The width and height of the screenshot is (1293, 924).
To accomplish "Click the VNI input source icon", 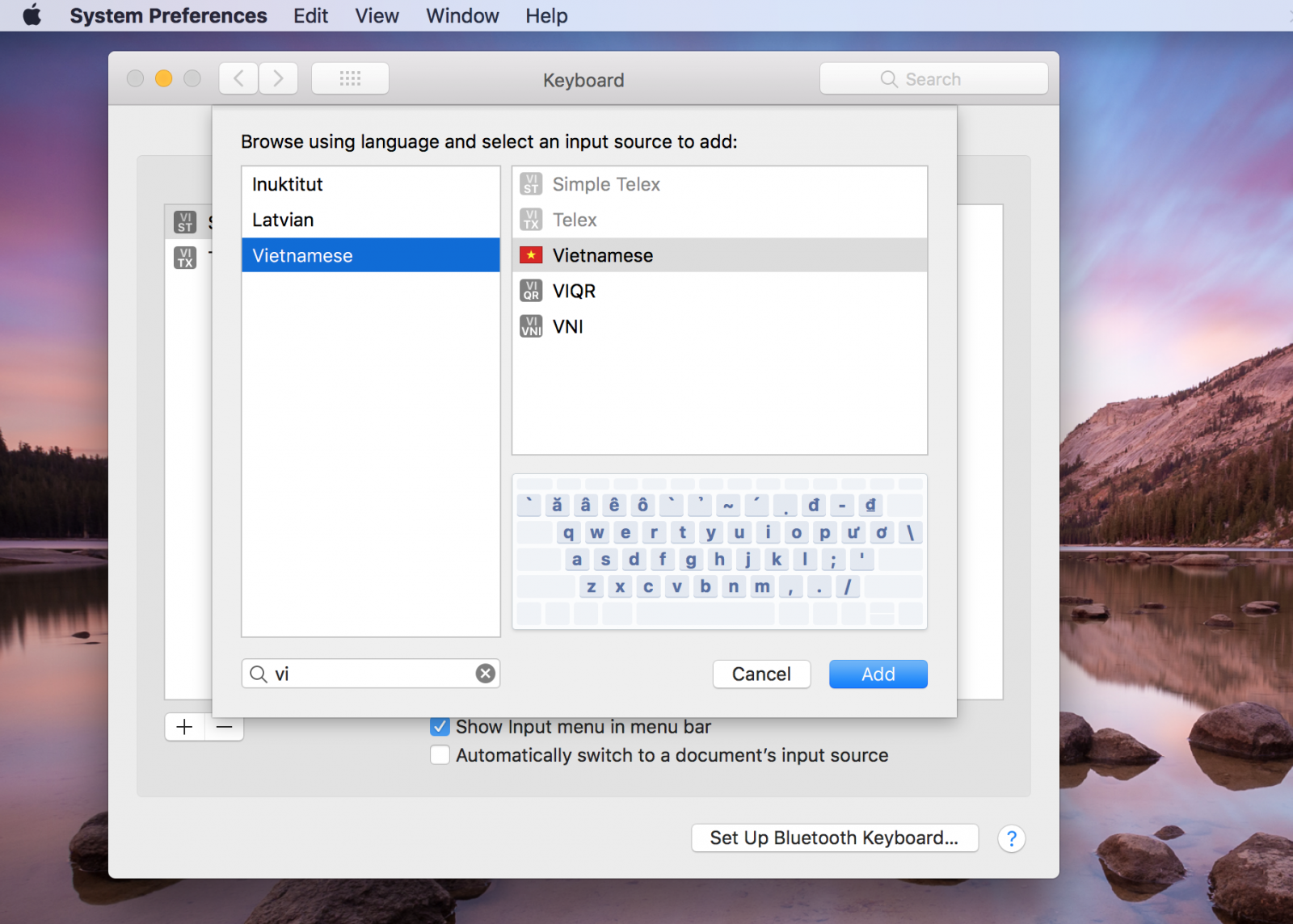I will point(531,326).
